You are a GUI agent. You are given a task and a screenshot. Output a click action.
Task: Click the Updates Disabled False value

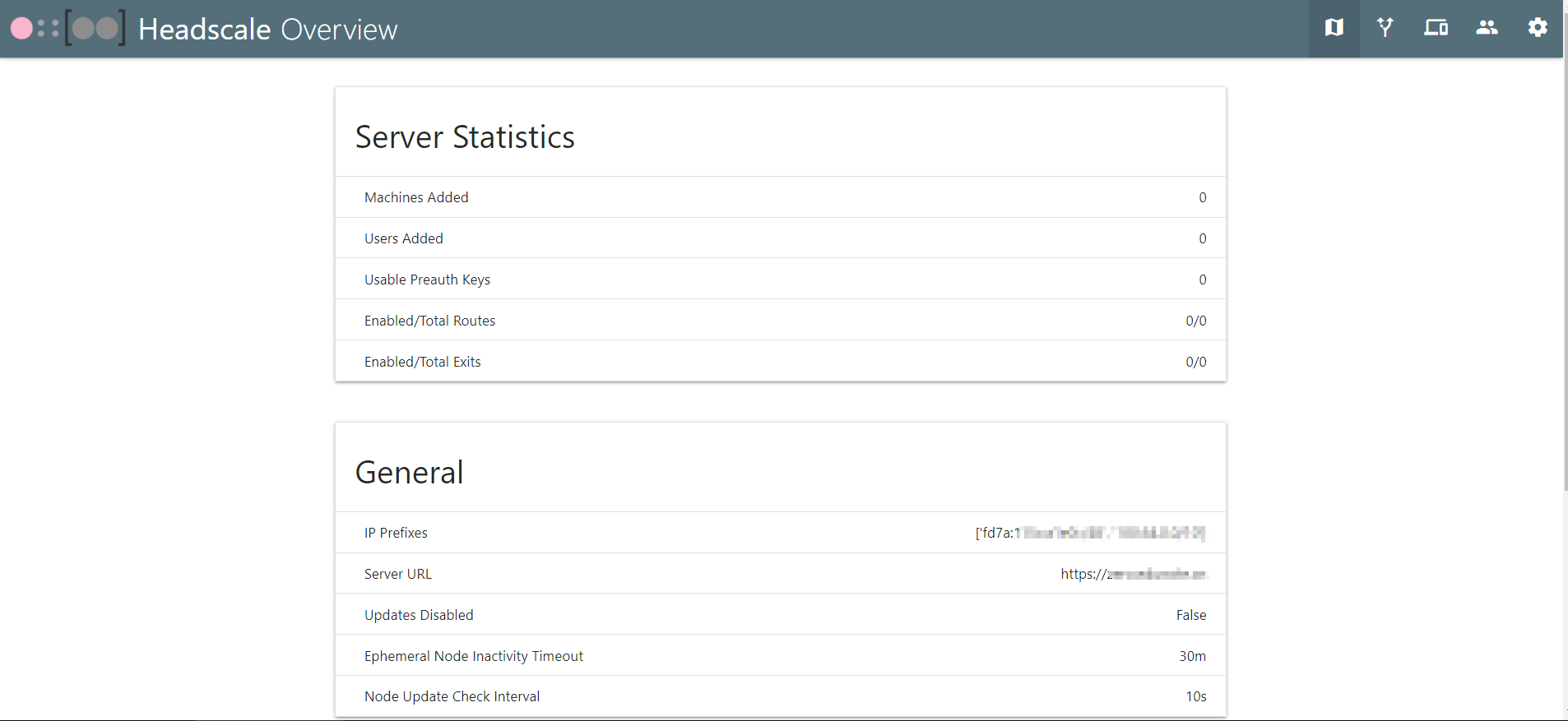pyautogui.click(x=1190, y=615)
